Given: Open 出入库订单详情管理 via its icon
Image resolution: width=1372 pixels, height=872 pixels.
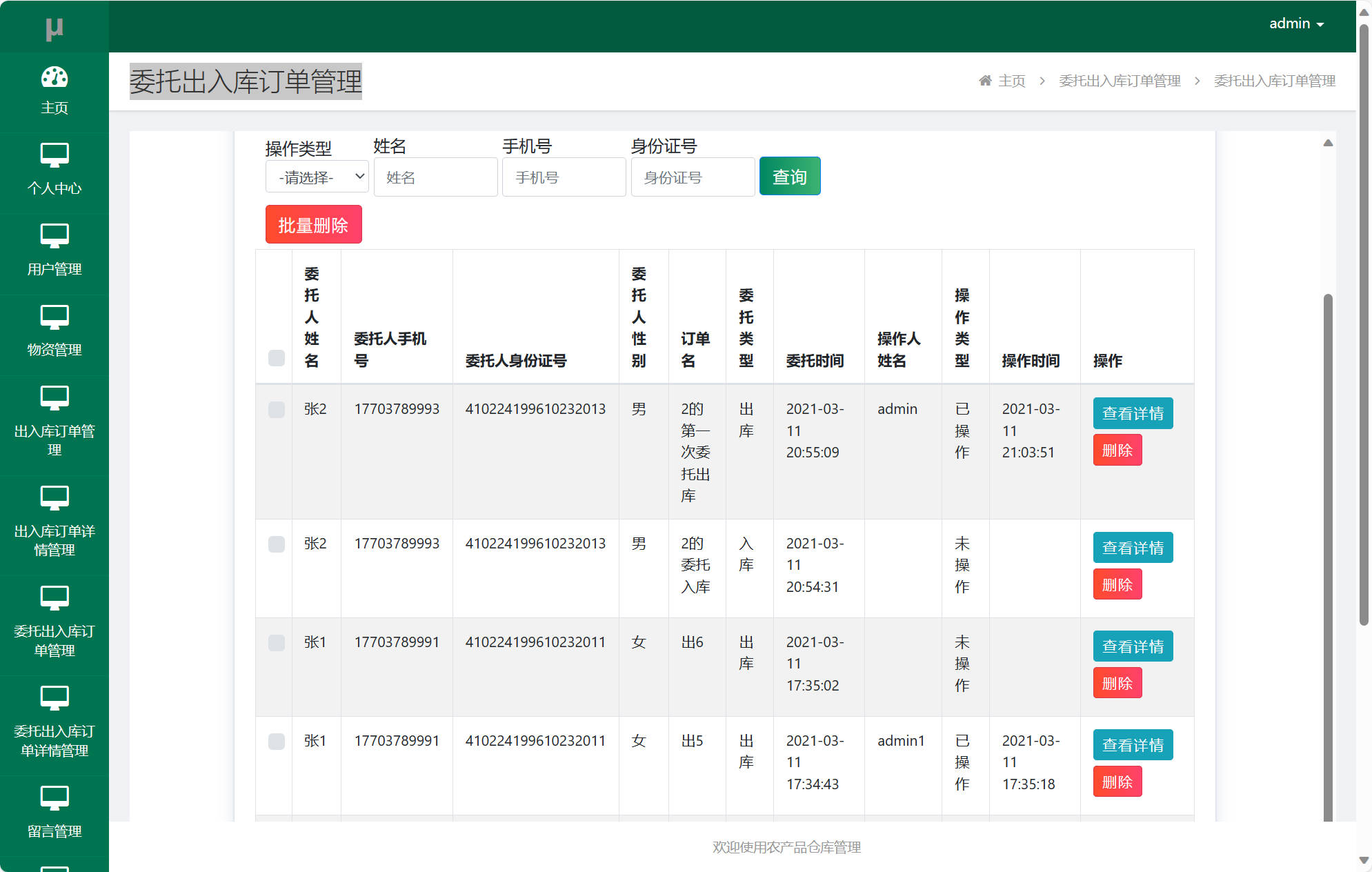Looking at the screenshot, I should (54, 498).
